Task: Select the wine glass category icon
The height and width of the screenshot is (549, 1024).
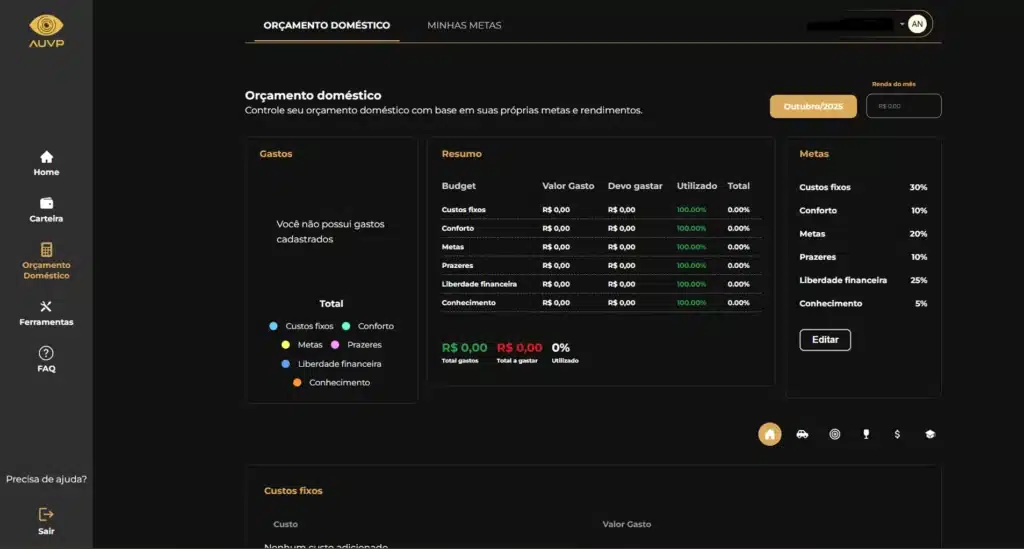Action: tap(866, 434)
